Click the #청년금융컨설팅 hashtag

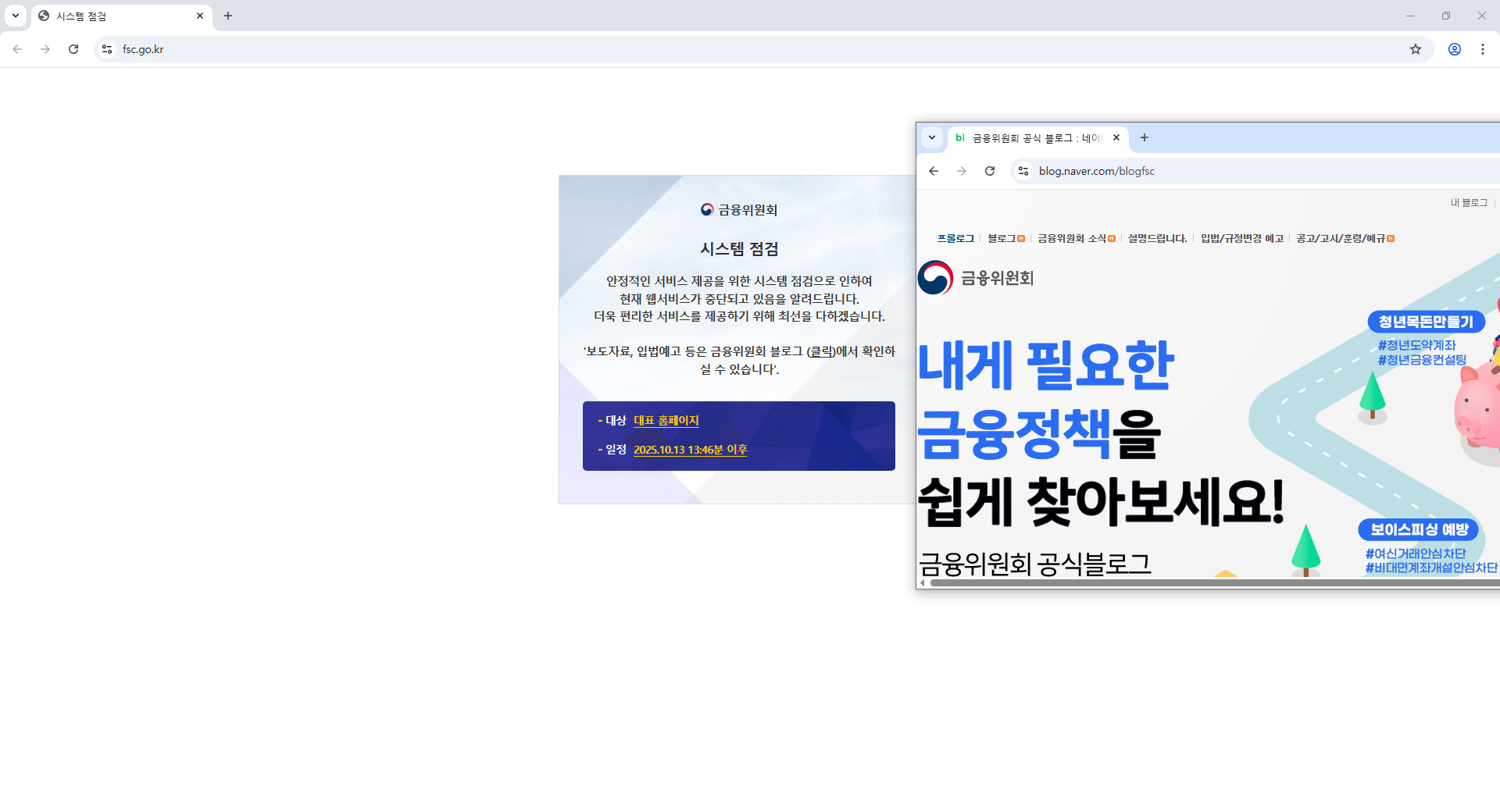coord(1422,360)
